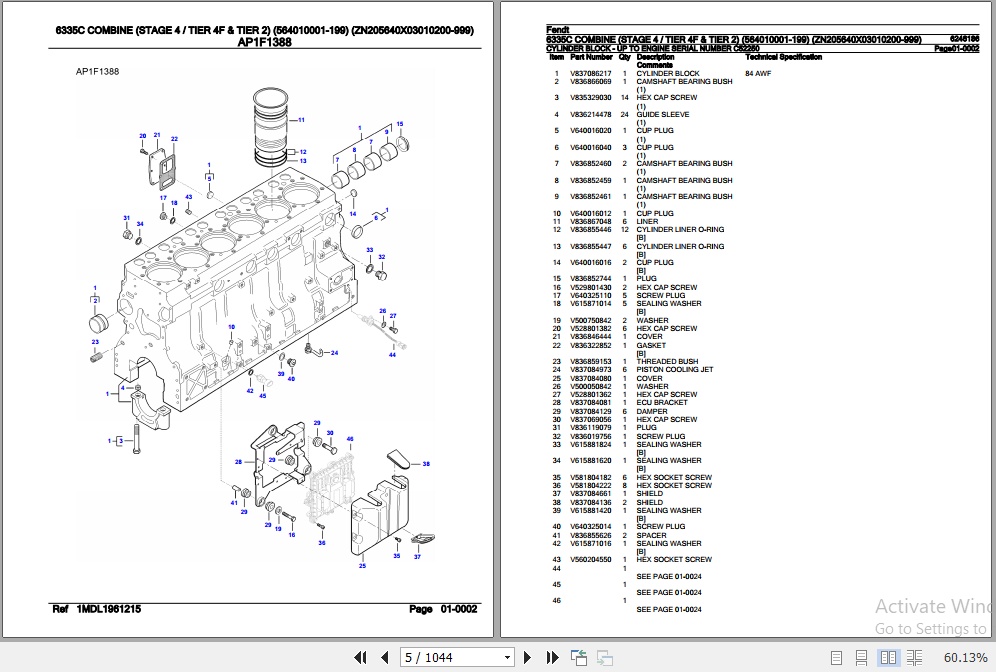The height and width of the screenshot is (672, 996).
Task: Click the first SEE PAGE 01-0024 reference for item 44
Action: [x=669, y=577]
